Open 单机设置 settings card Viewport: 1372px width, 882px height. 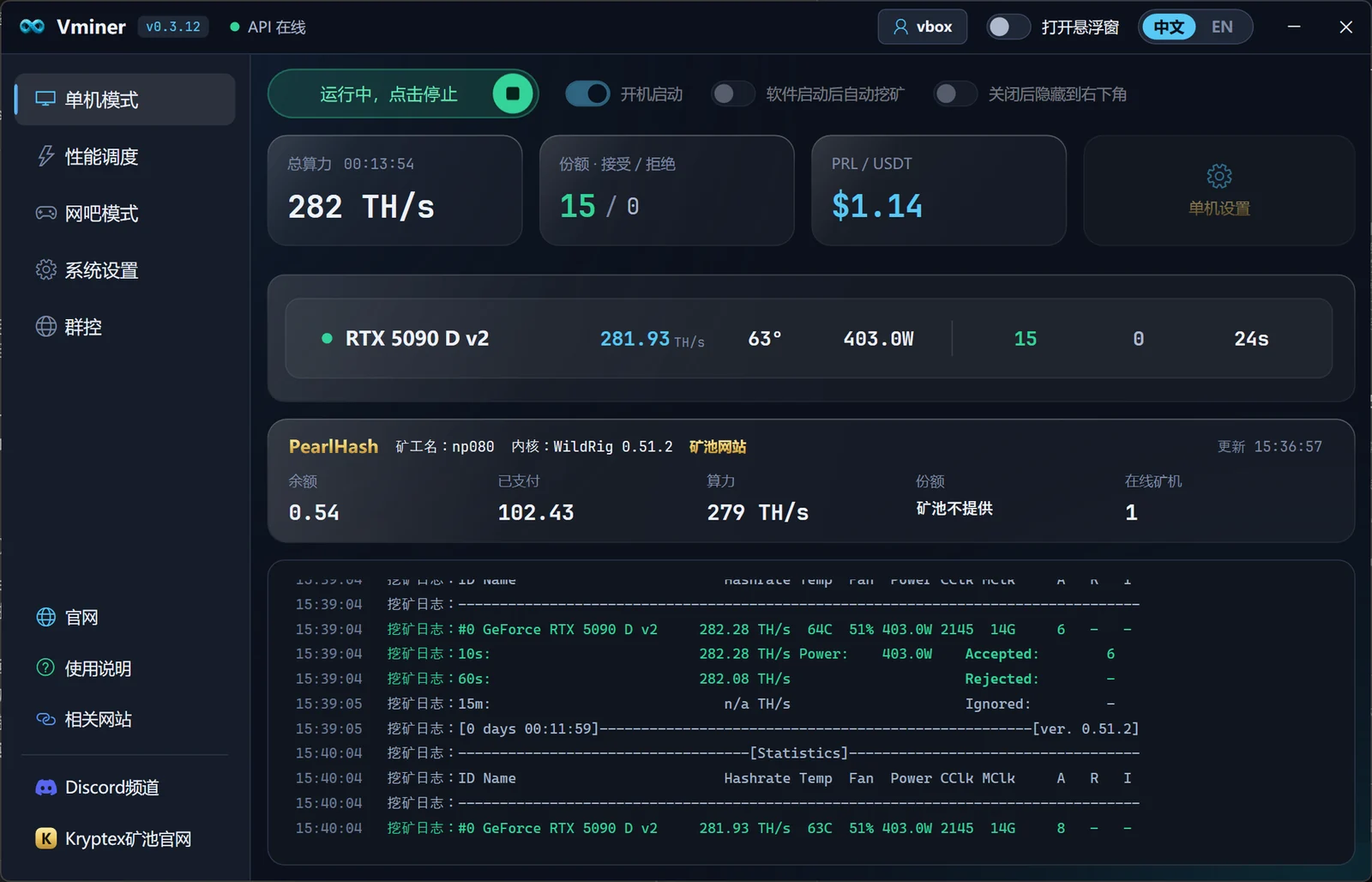pos(1219,190)
